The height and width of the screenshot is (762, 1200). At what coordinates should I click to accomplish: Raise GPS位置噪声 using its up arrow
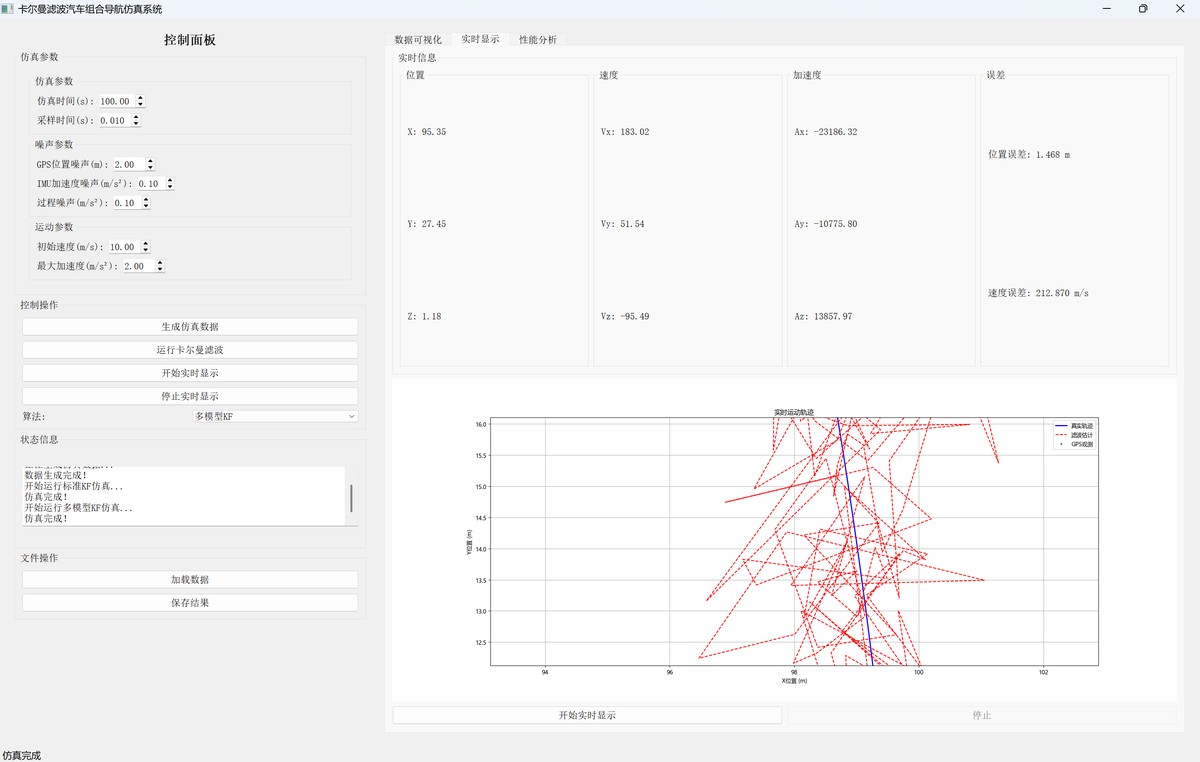pyautogui.click(x=150, y=161)
